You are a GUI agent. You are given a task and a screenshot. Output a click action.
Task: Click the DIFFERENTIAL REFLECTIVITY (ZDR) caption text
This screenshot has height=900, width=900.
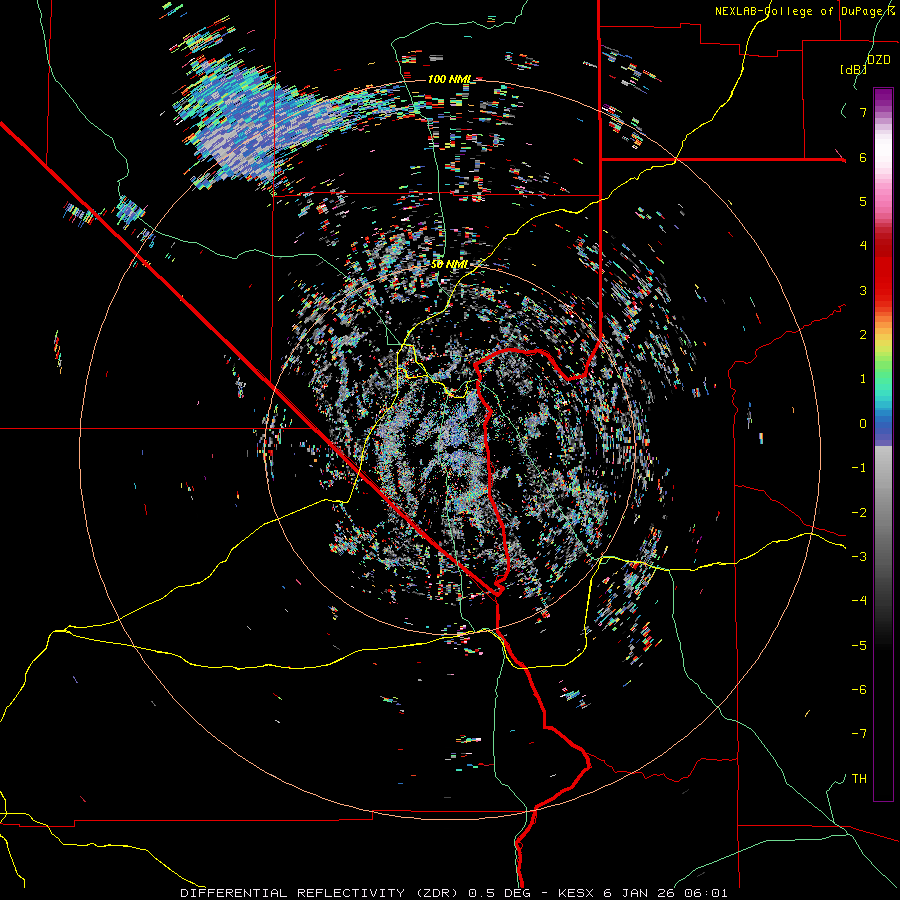click(x=321, y=893)
